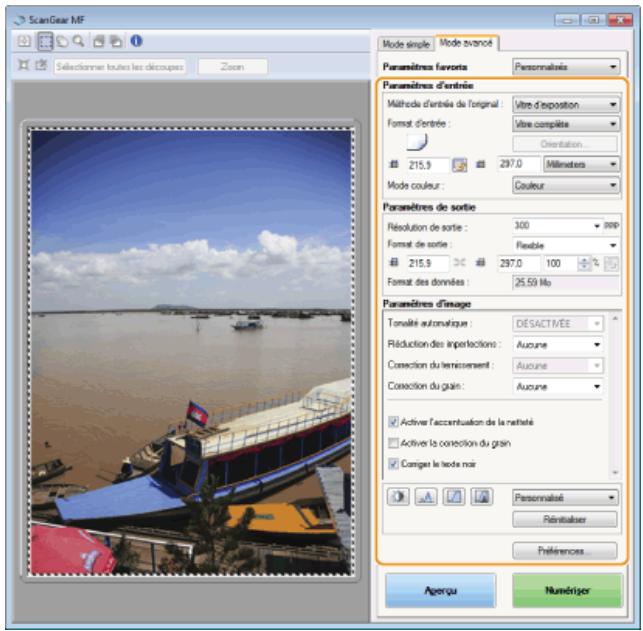The height and width of the screenshot is (631, 643).
Task: Toggle 'Activer l'accentuation de la netteté' checkbox
Action: pyautogui.click(x=393, y=422)
